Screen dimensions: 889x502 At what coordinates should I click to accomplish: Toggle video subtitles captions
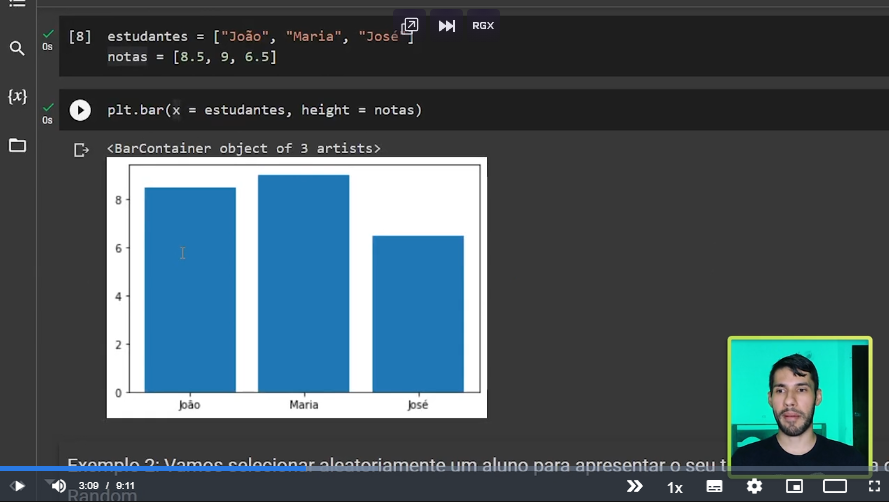(714, 486)
